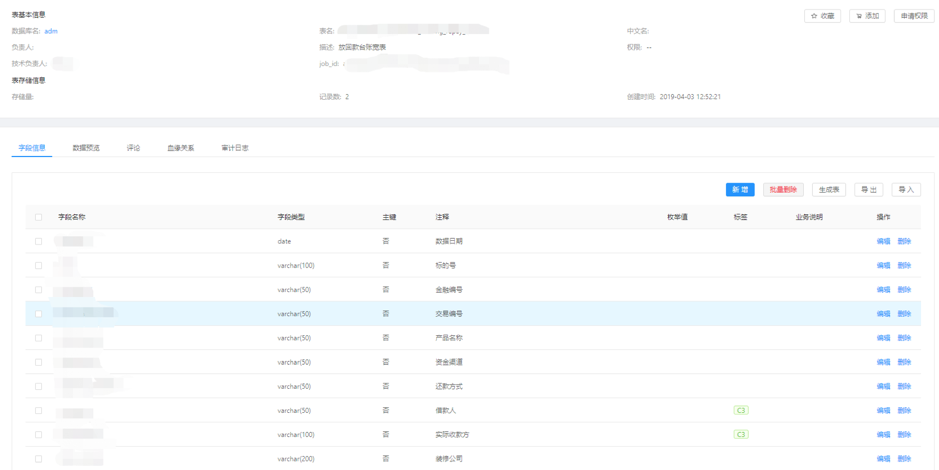
Task: Click the 导出 button
Action: [x=868, y=190]
